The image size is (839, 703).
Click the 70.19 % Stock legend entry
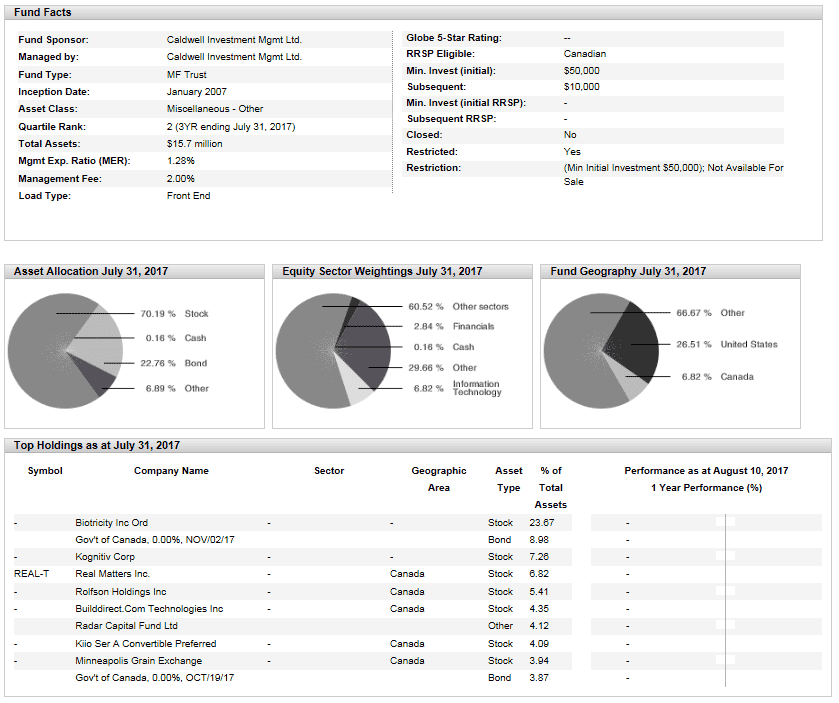pos(174,314)
